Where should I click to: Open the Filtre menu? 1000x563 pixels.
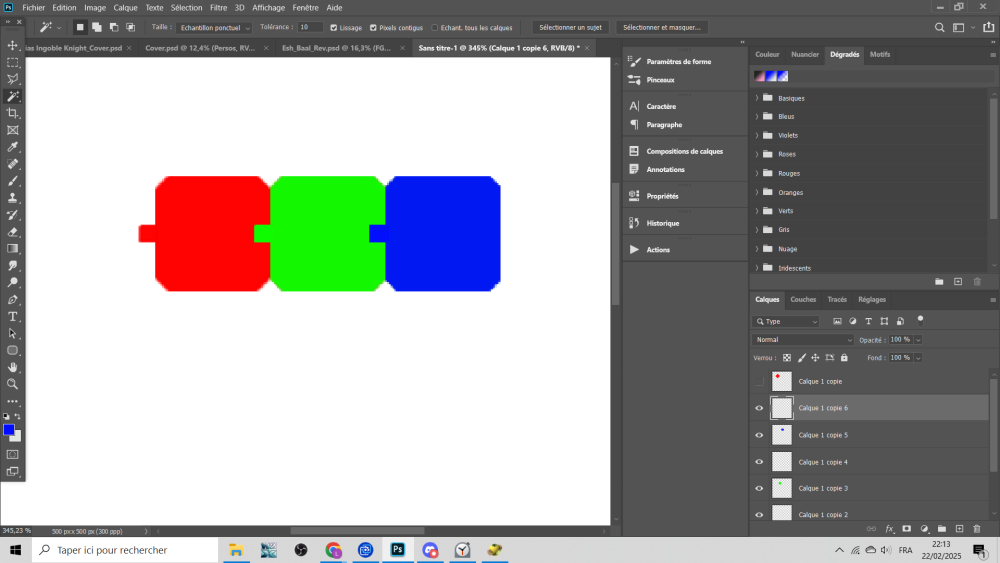click(x=218, y=7)
